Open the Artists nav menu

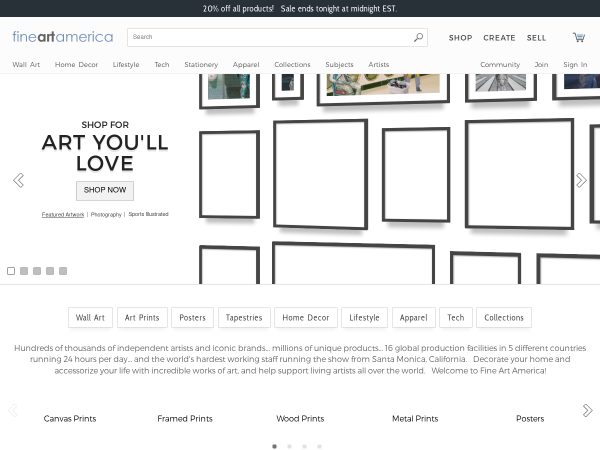[379, 65]
